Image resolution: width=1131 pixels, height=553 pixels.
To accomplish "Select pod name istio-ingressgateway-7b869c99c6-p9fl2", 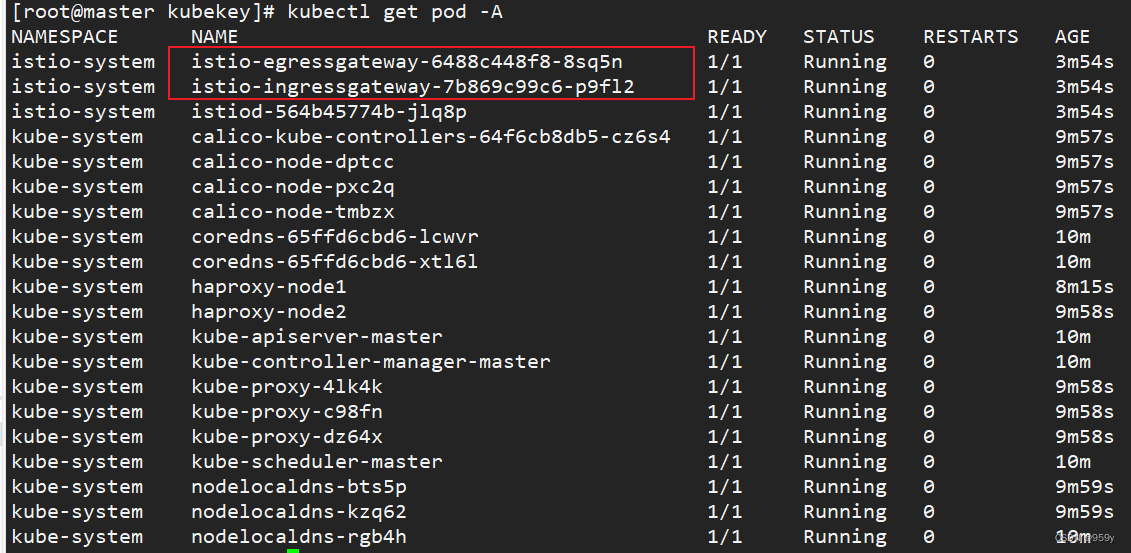I will 413,87.
